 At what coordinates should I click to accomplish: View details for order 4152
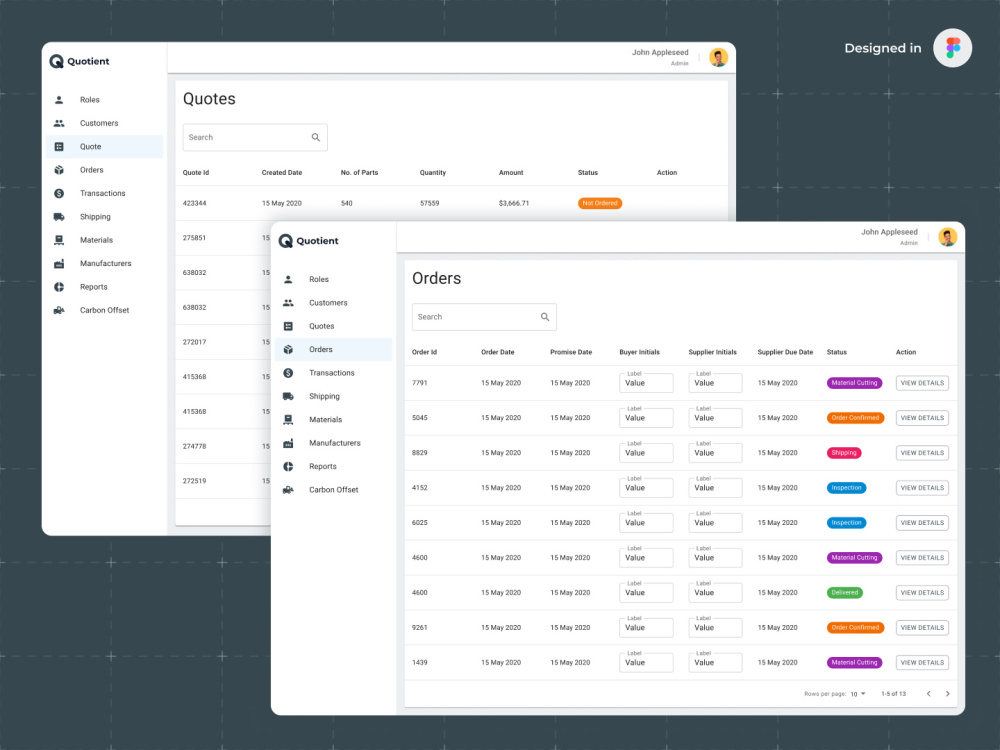pyautogui.click(x=922, y=488)
